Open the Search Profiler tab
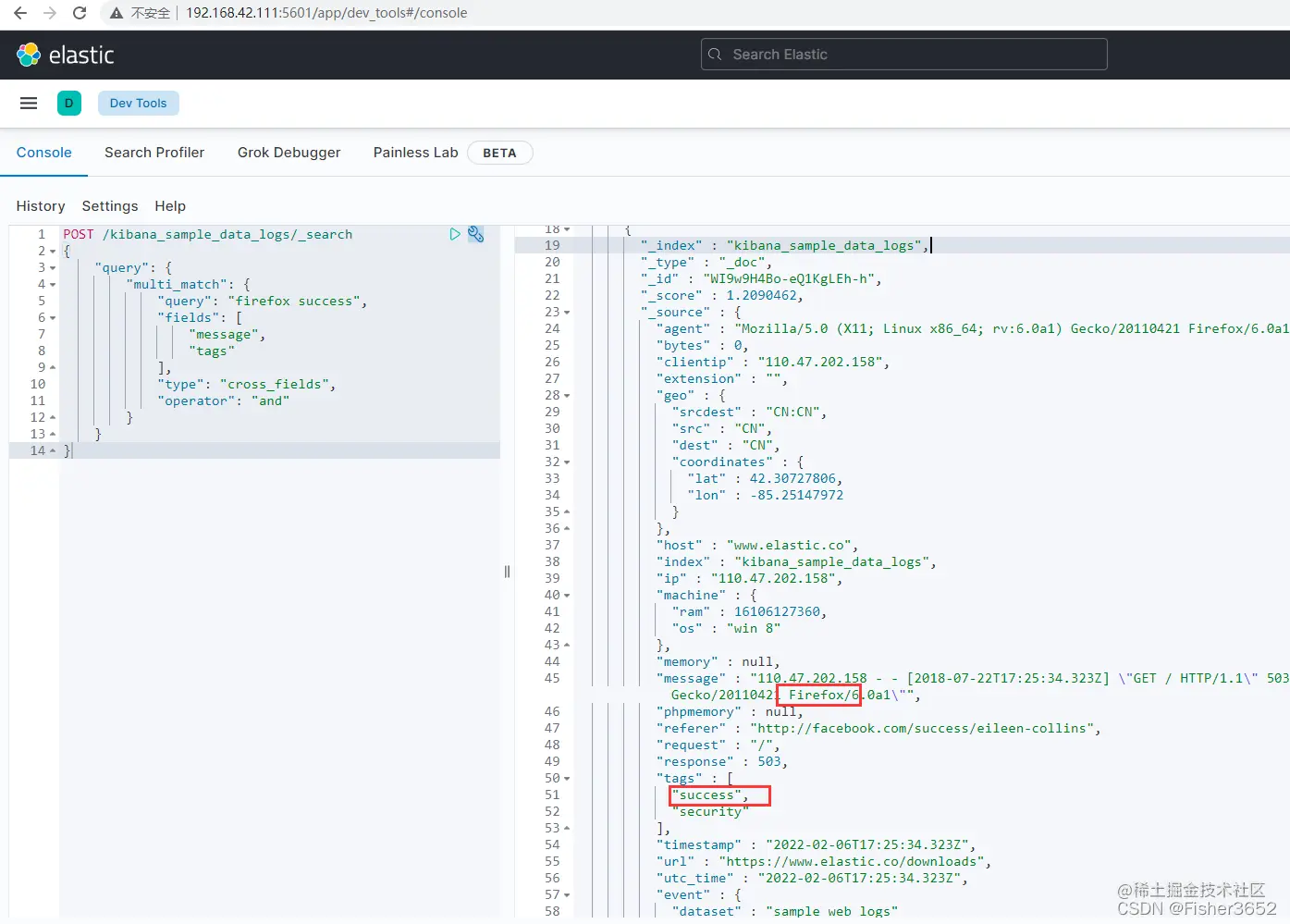 click(154, 153)
